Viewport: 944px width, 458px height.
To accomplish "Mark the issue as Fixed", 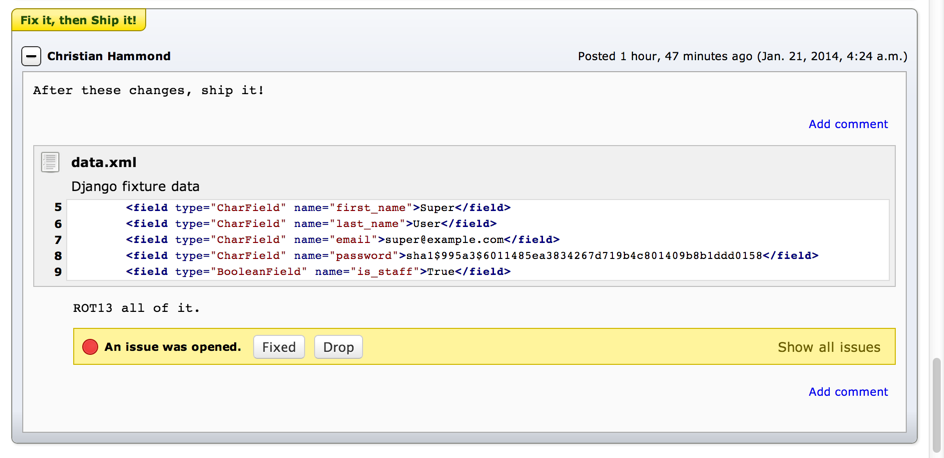I will 278,347.
